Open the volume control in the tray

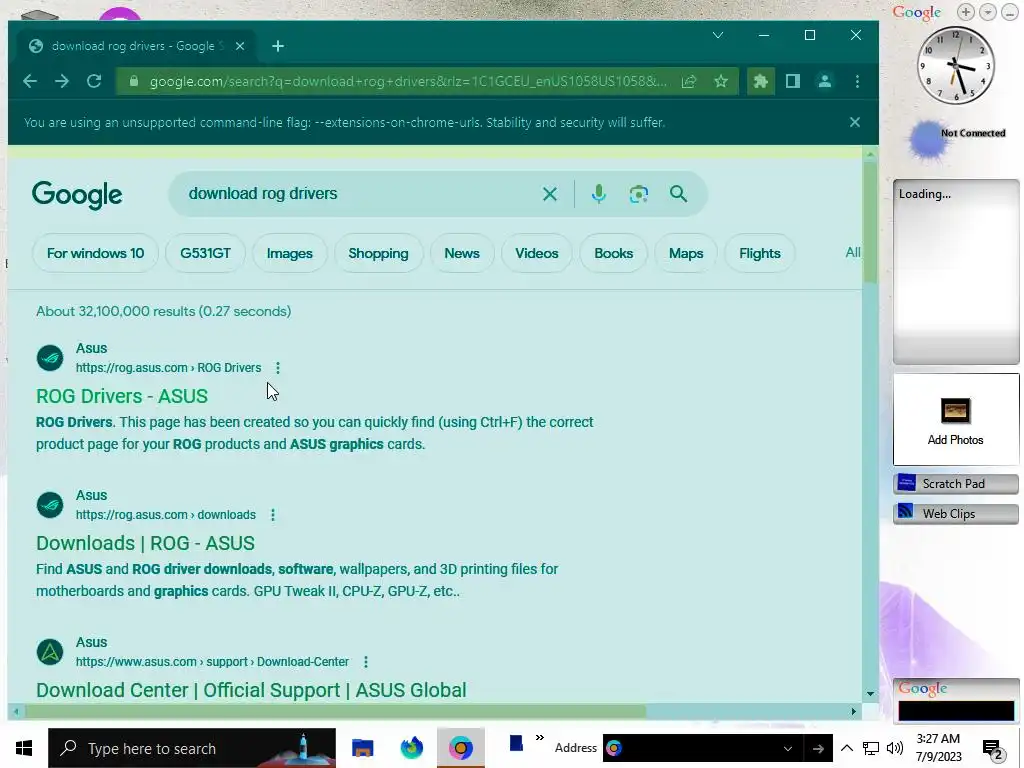[895, 748]
